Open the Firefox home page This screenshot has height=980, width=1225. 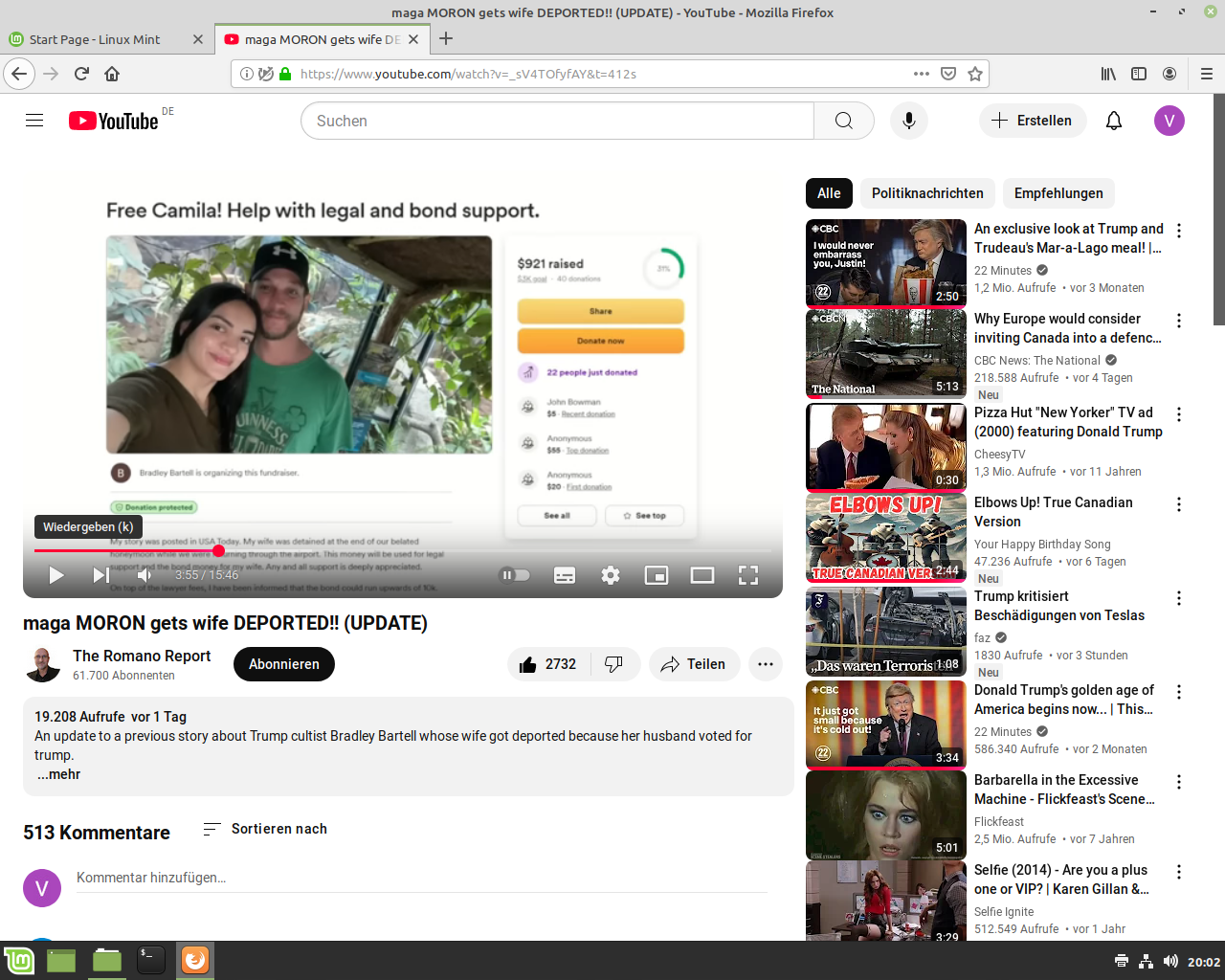(112, 74)
